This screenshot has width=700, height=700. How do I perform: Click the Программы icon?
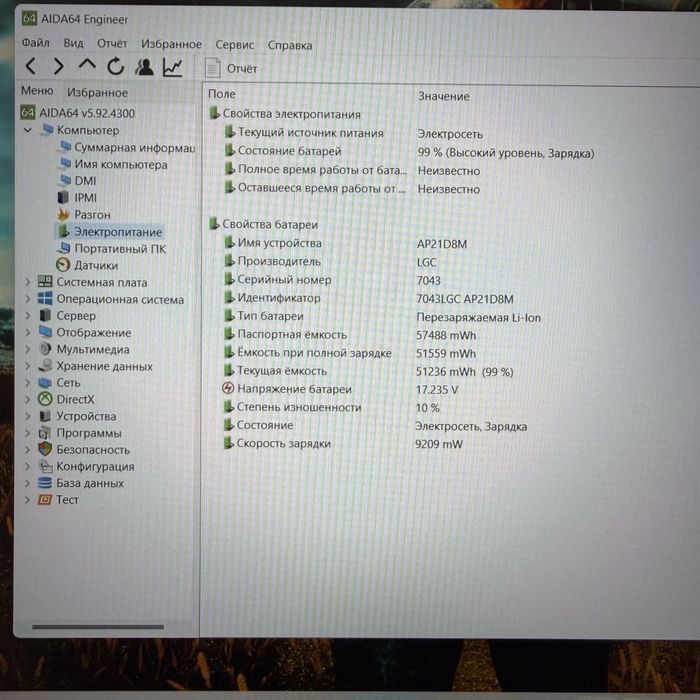coord(45,432)
